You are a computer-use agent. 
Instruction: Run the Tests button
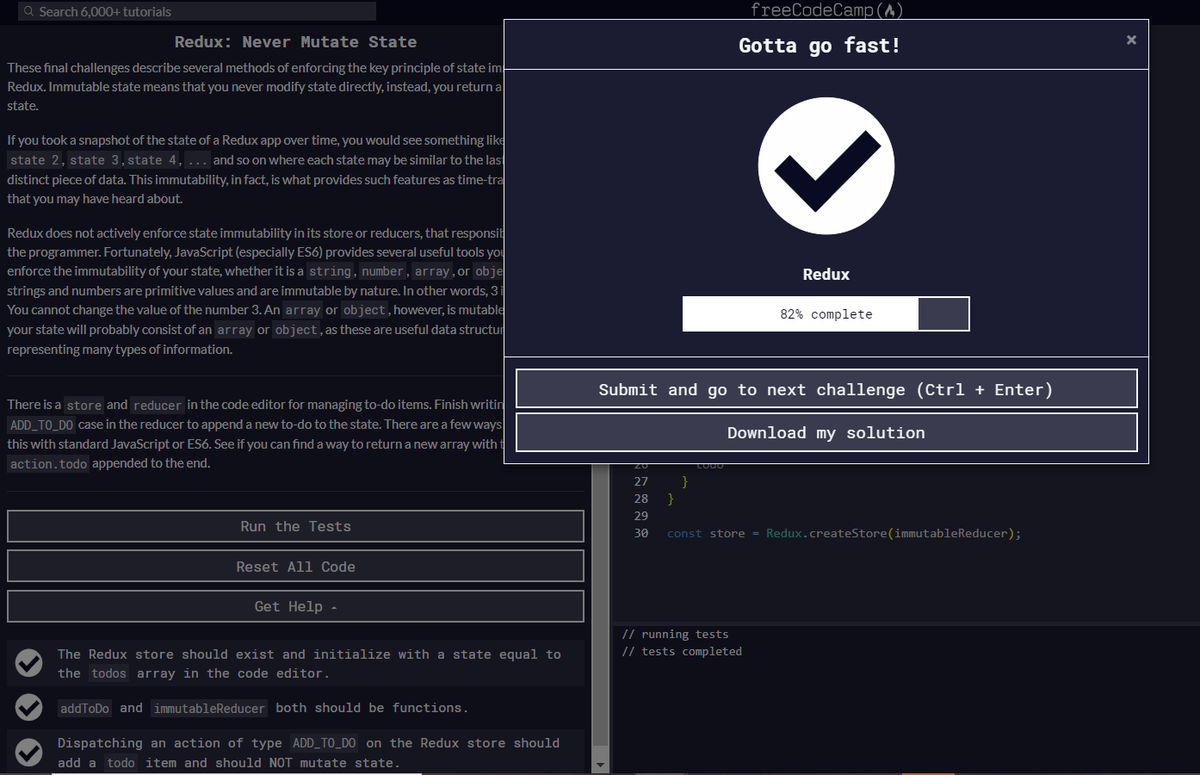coord(295,526)
